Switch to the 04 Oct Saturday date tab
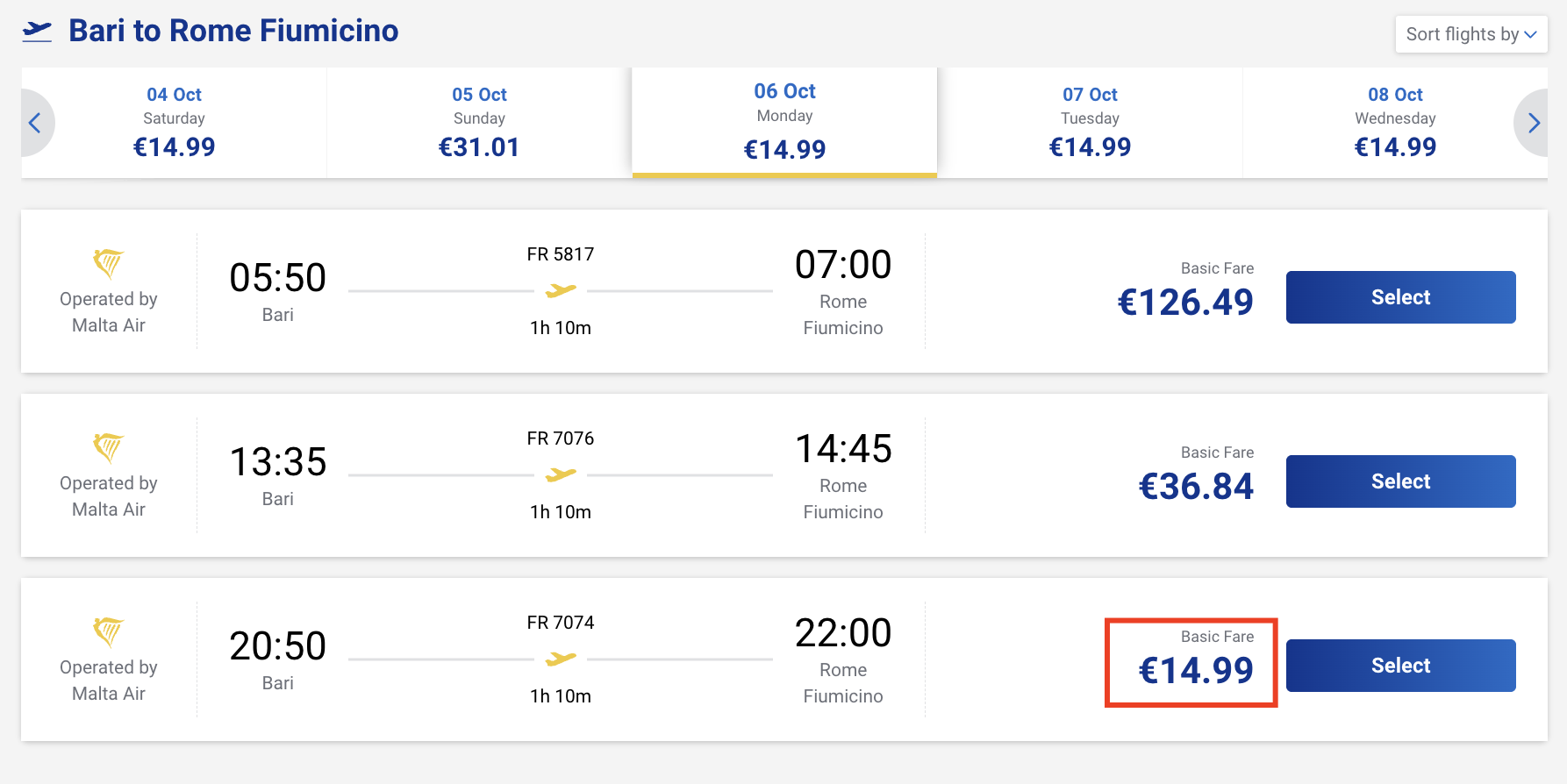 coord(174,123)
